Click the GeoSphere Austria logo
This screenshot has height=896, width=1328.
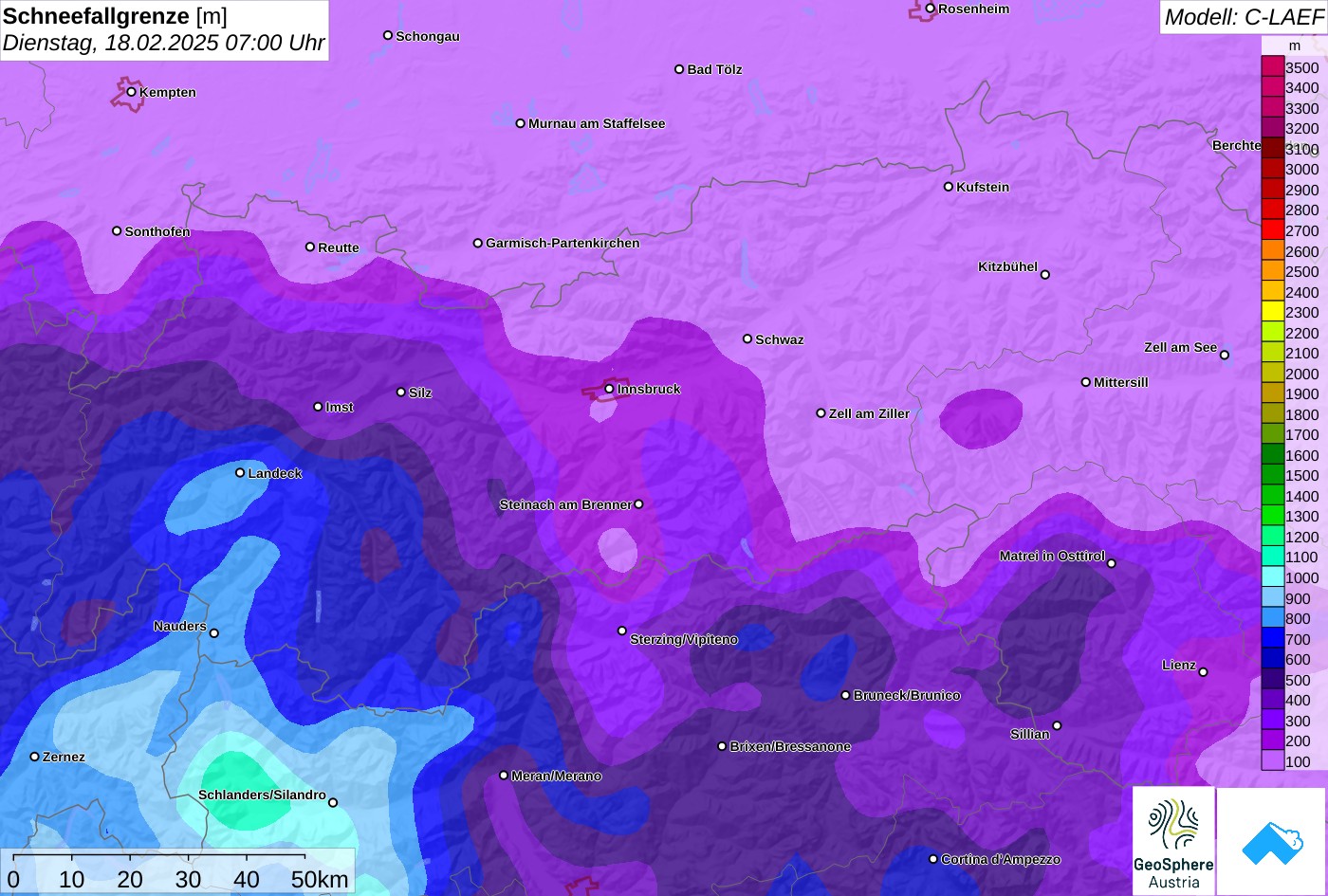[1173, 841]
